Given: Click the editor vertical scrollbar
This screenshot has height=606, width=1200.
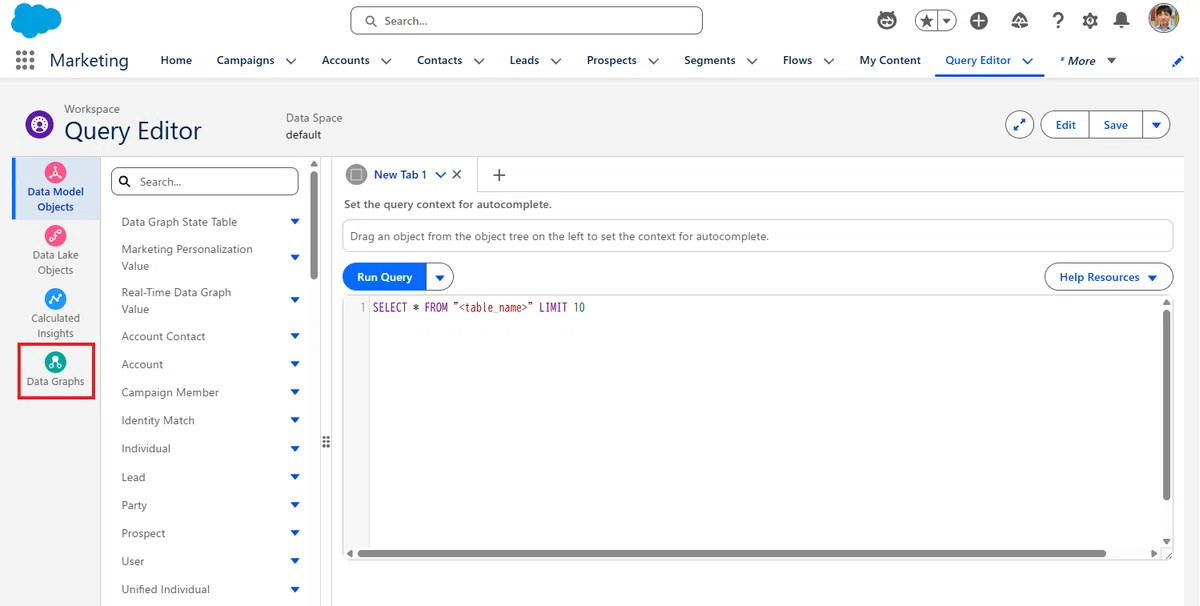Looking at the screenshot, I should [1166, 404].
